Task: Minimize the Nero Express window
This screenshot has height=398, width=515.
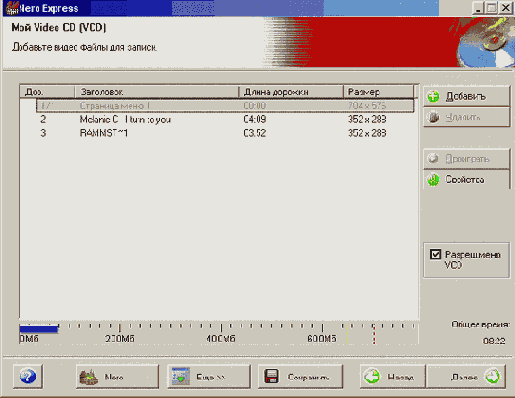Action: (478, 8)
